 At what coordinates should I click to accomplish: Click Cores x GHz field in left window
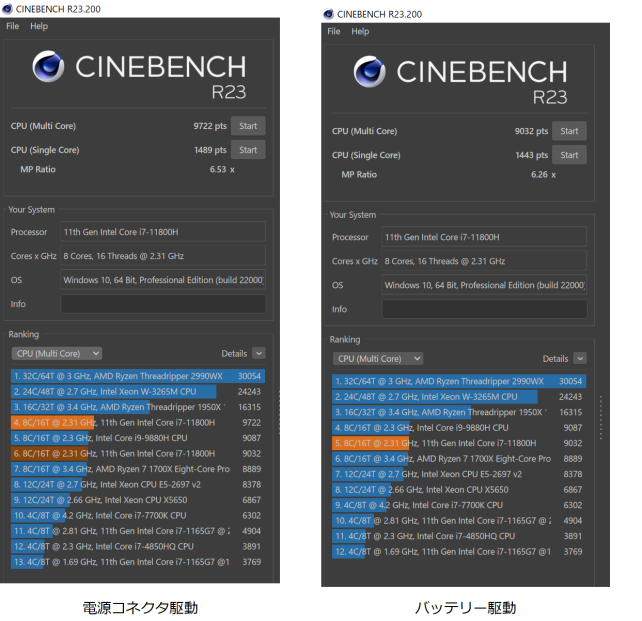pos(163,256)
